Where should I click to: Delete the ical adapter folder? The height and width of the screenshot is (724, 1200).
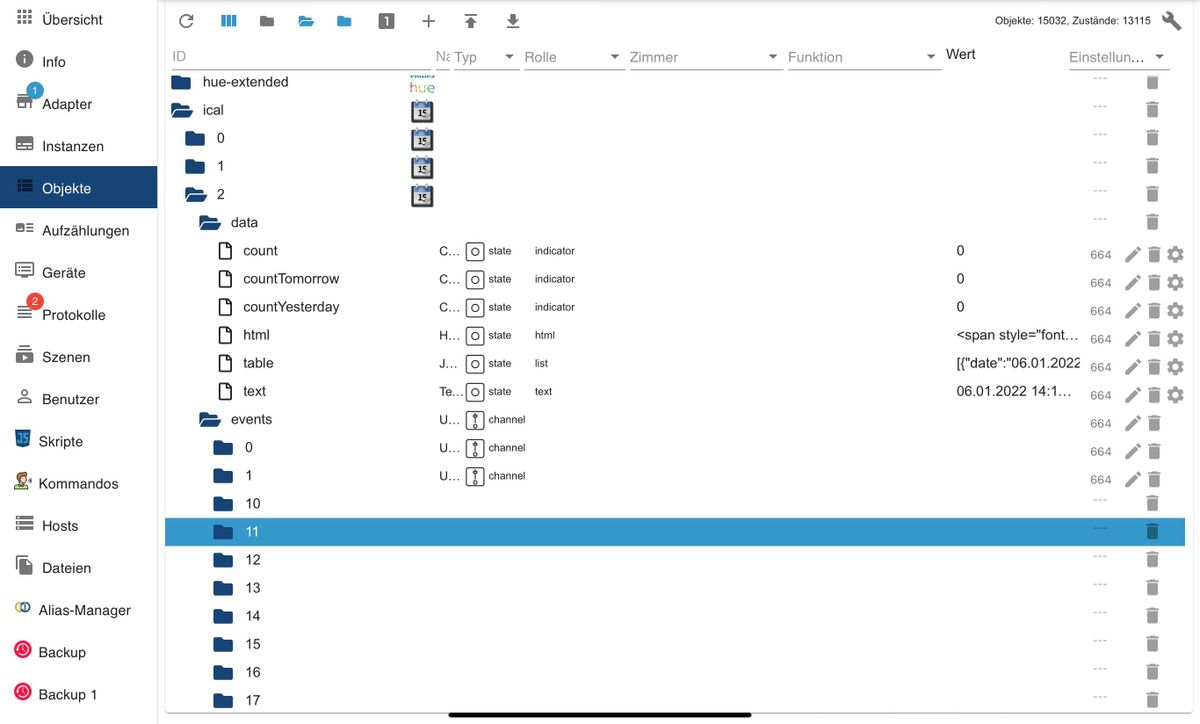pyautogui.click(x=1152, y=110)
